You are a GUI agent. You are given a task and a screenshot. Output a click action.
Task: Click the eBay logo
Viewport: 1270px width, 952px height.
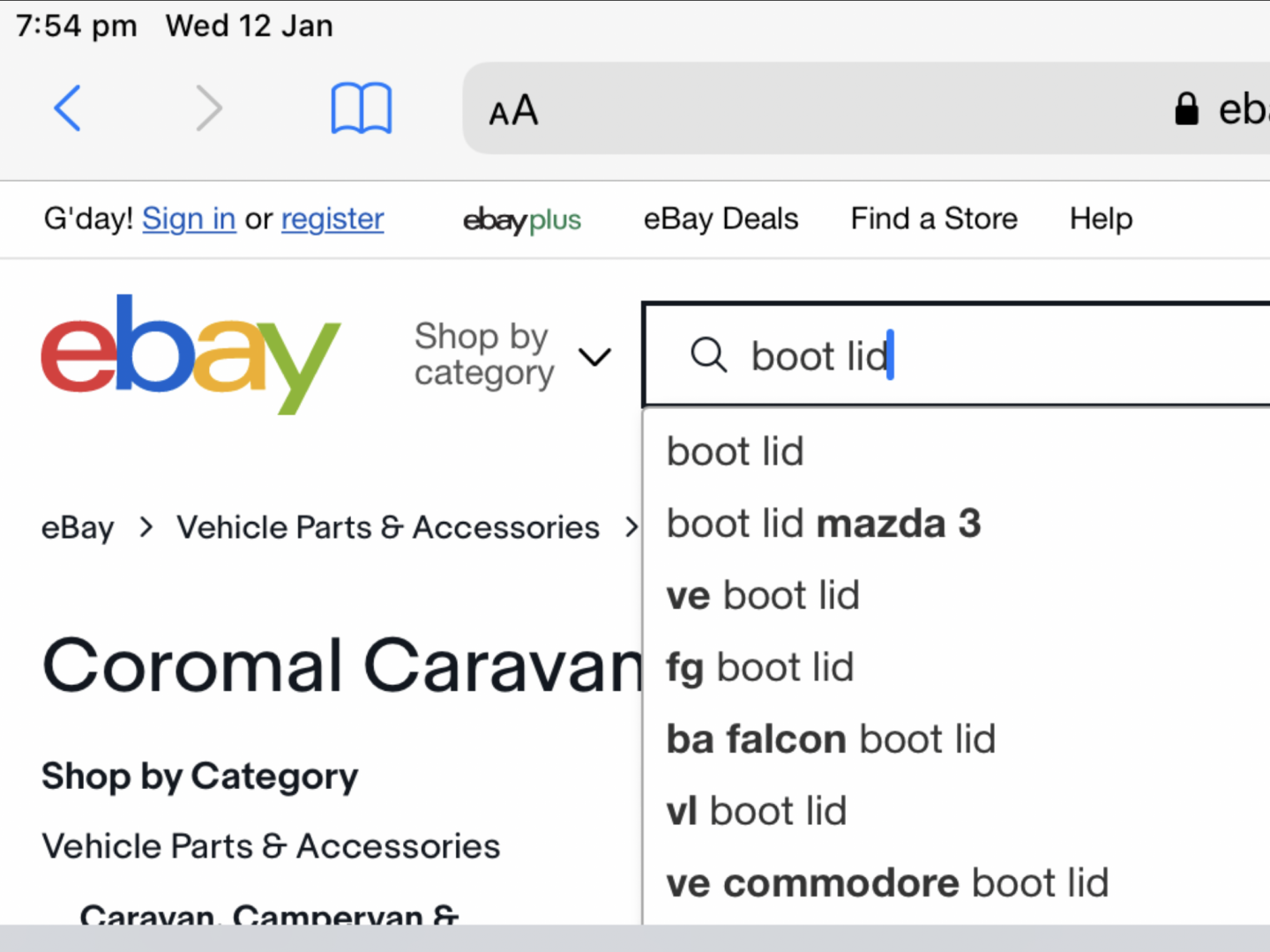[x=190, y=353]
